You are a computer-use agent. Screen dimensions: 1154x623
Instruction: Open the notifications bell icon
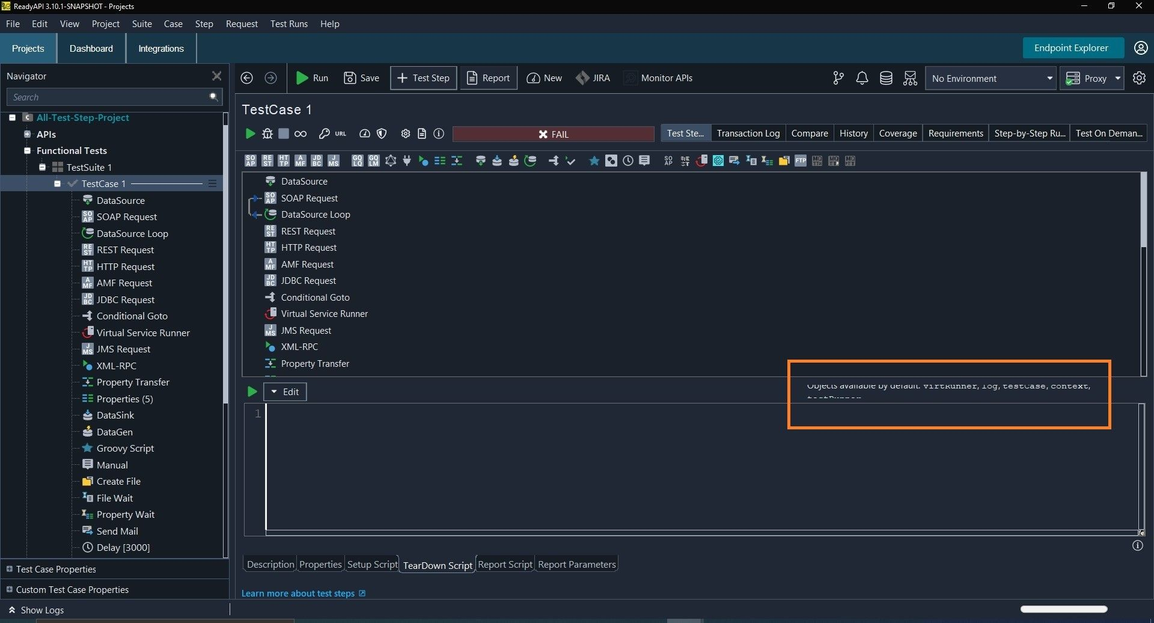click(x=862, y=78)
